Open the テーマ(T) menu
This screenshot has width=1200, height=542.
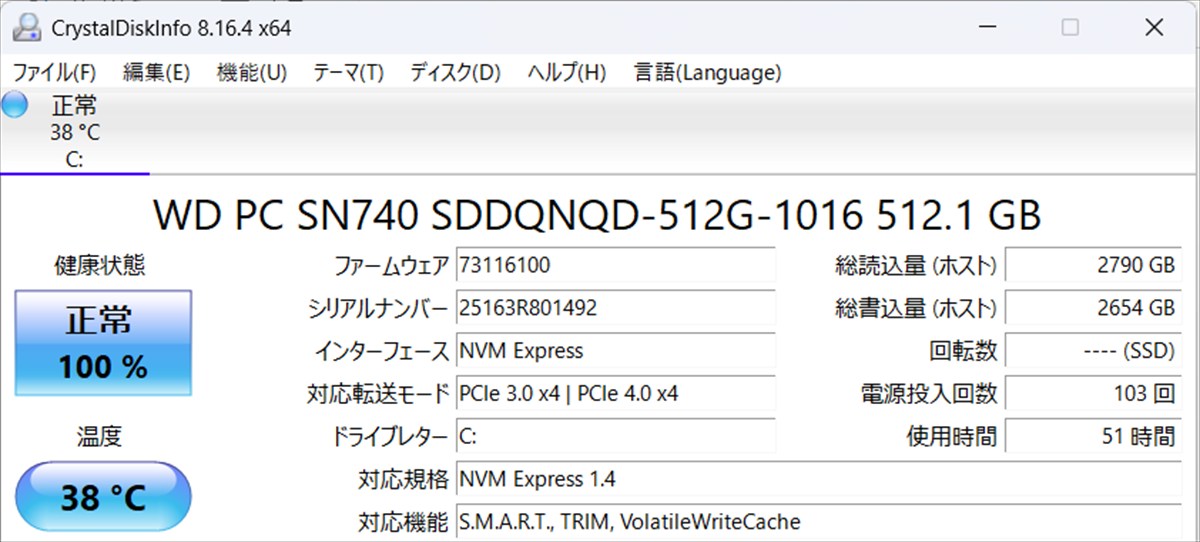[x=347, y=72]
